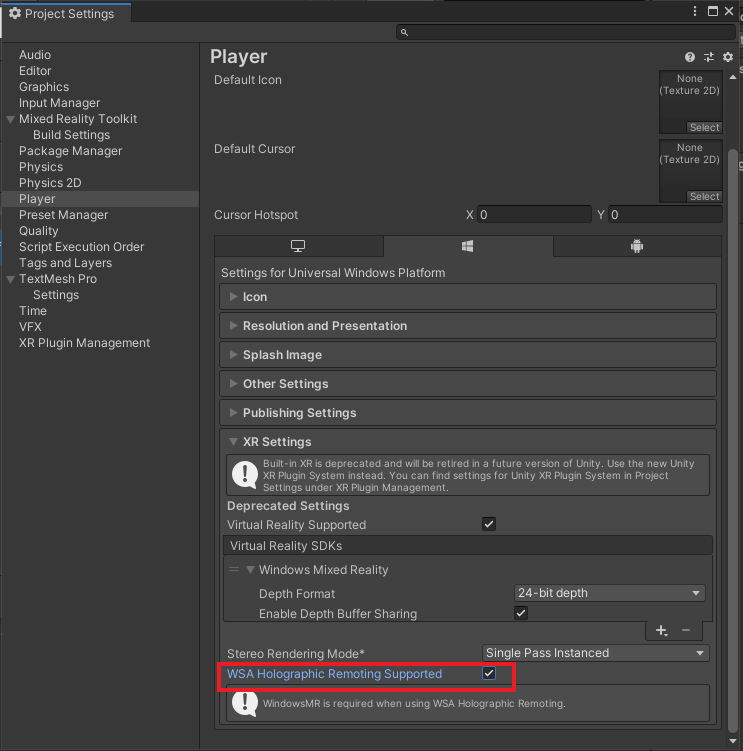Click the vertical scrollbar thumb
The image size is (743, 751).
[732, 441]
